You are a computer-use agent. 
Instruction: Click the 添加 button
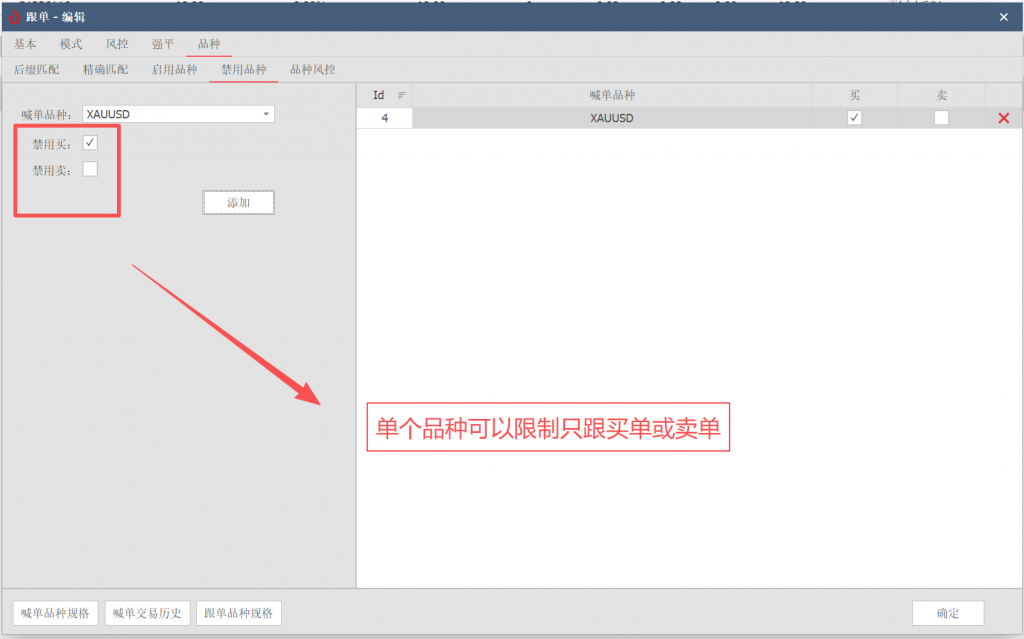point(238,202)
